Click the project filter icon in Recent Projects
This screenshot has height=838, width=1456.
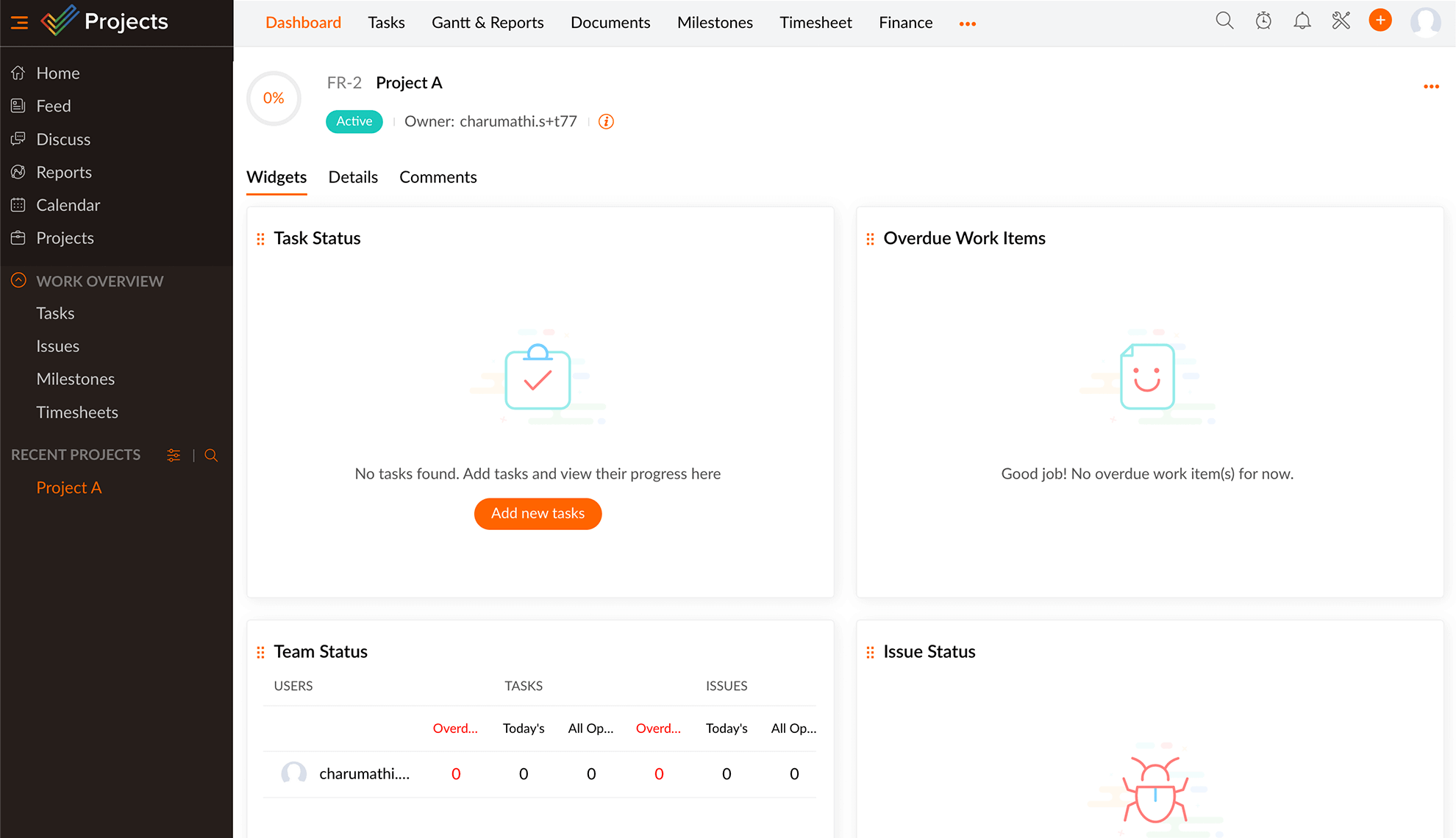pyautogui.click(x=173, y=455)
